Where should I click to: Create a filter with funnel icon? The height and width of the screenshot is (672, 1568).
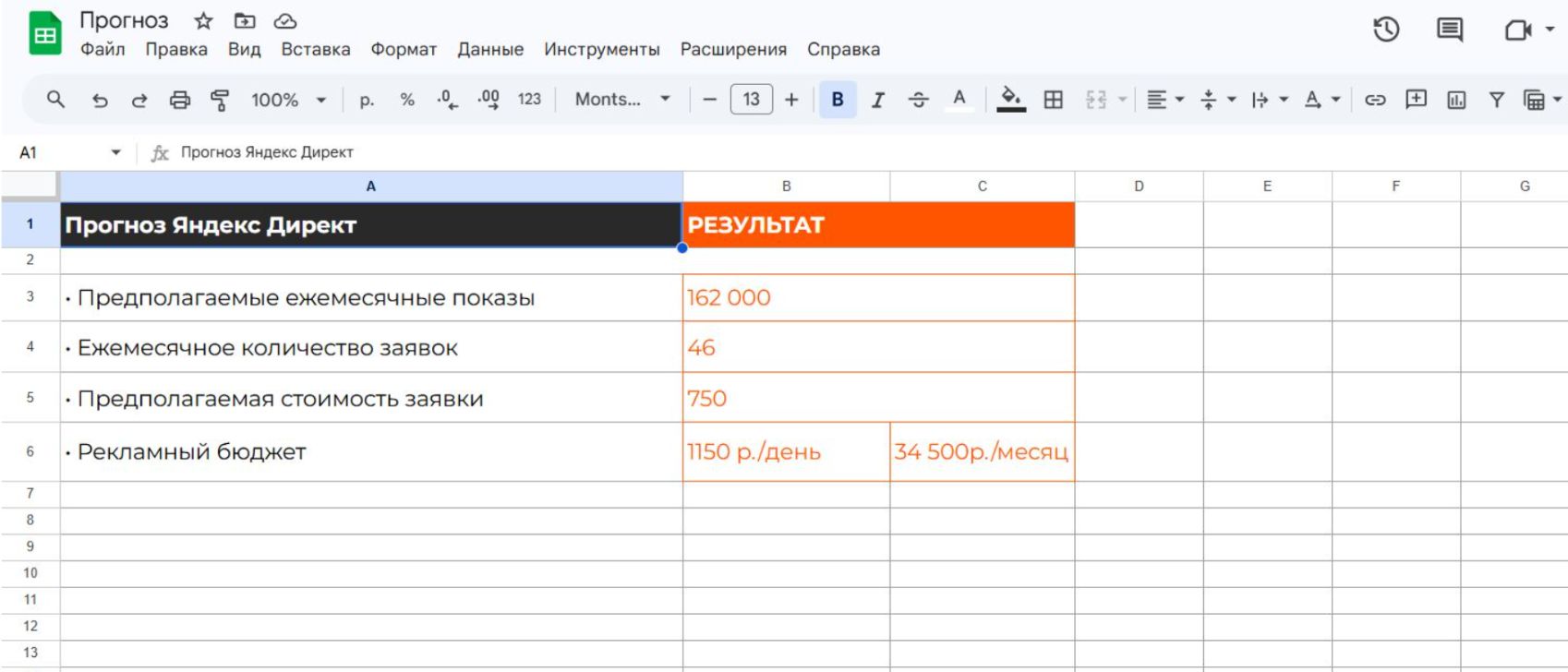tap(1497, 100)
